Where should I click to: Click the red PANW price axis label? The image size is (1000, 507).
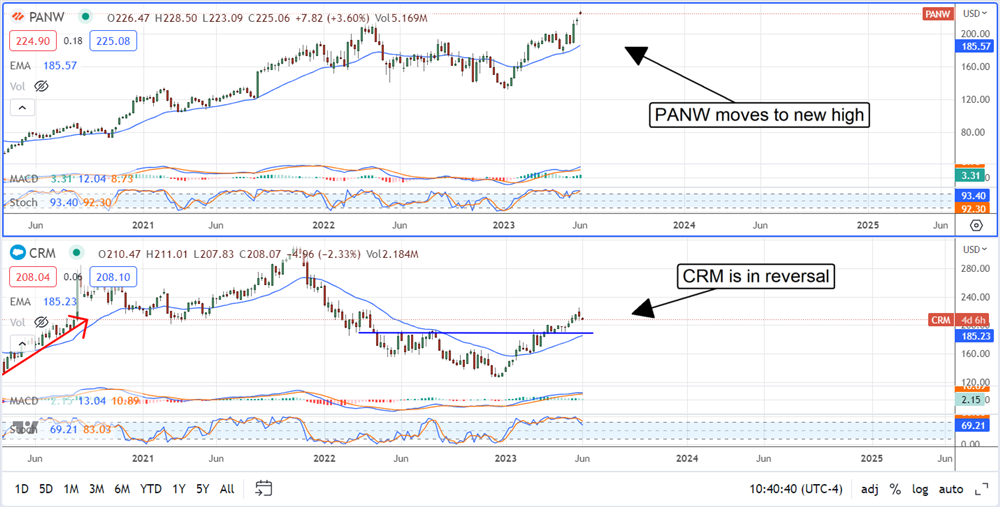[x=939, y=13]
